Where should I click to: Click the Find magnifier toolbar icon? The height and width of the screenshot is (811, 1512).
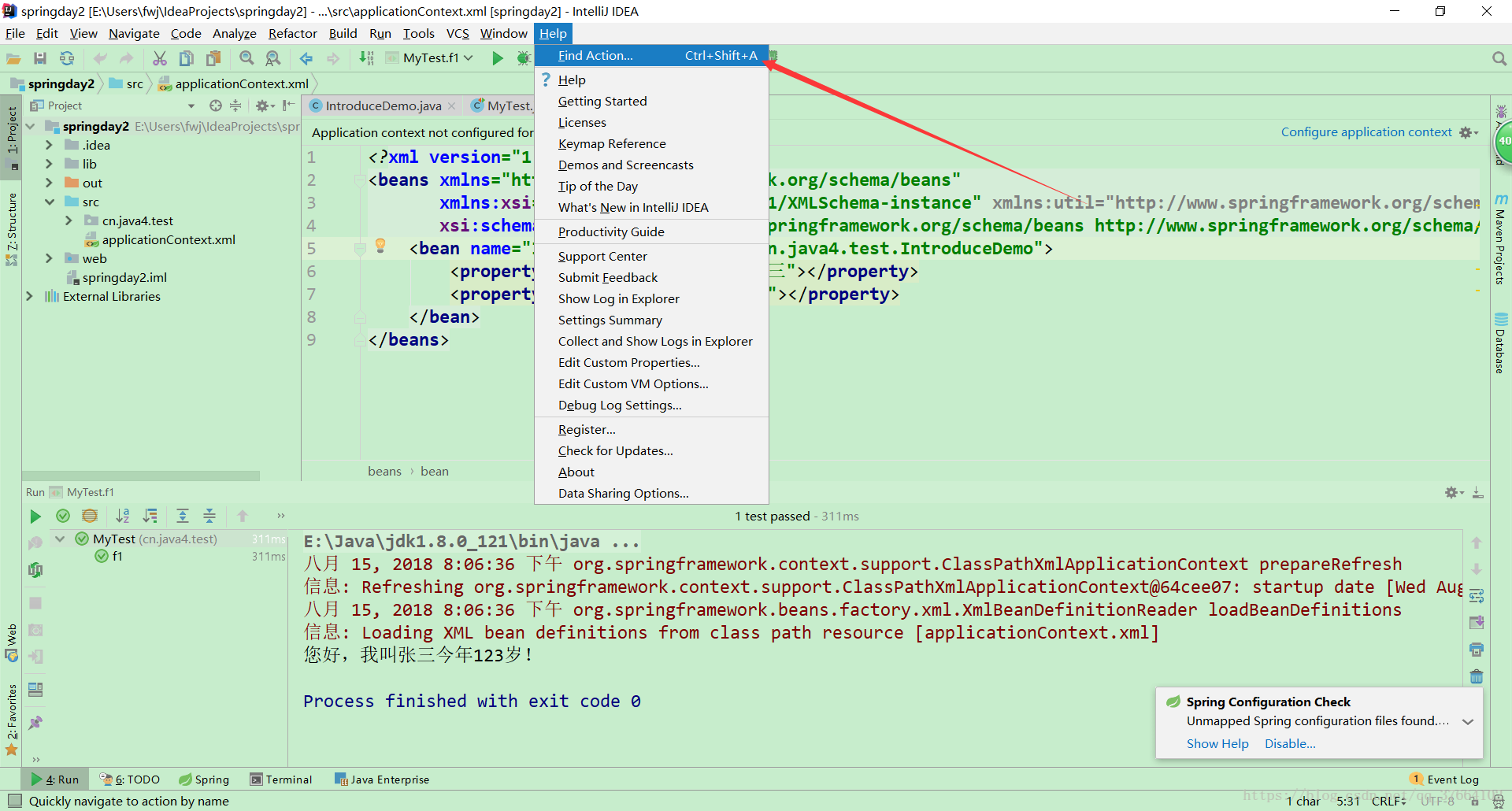coord(246,58)
